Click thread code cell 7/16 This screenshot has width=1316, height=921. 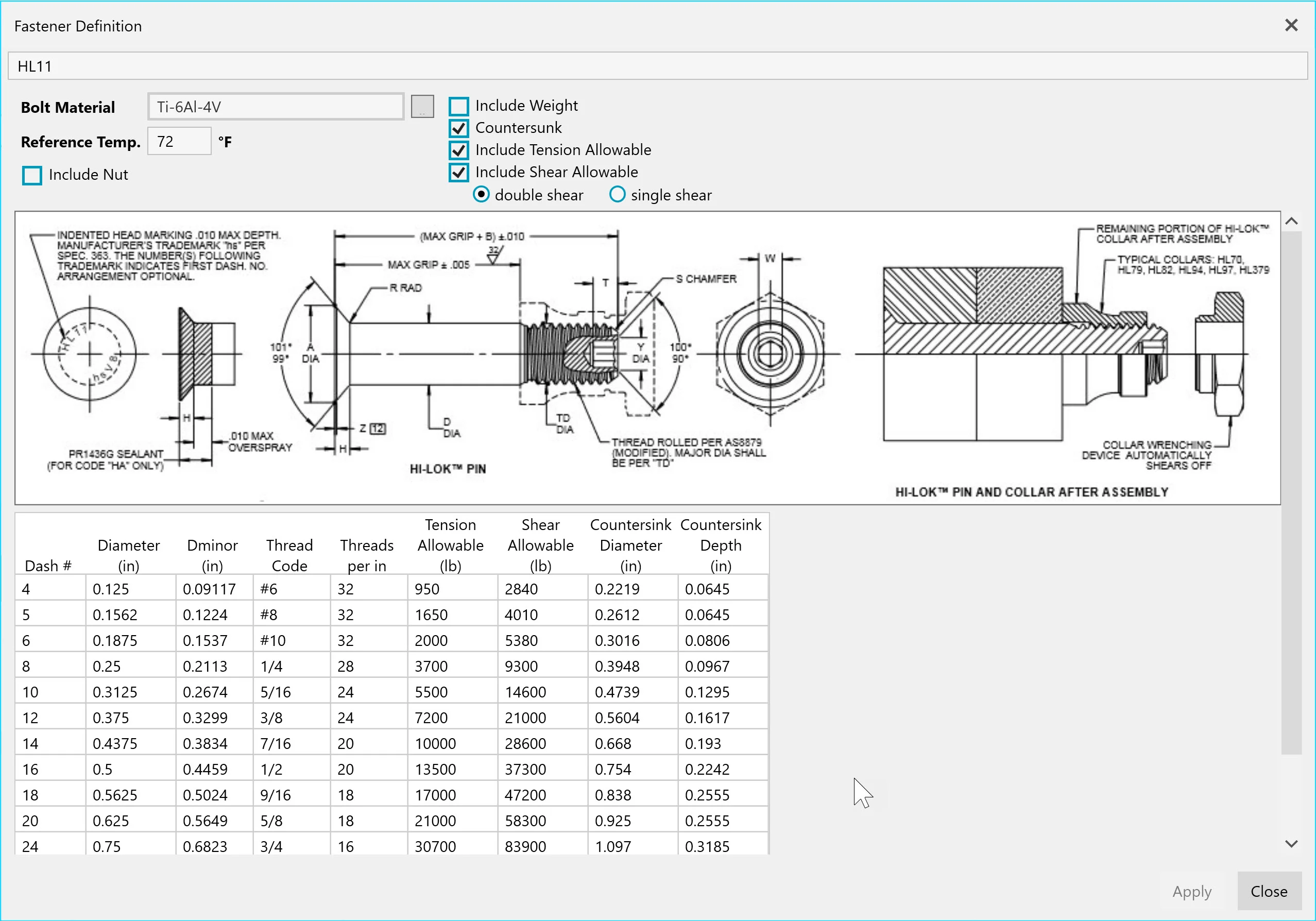(x=292, y=743)
